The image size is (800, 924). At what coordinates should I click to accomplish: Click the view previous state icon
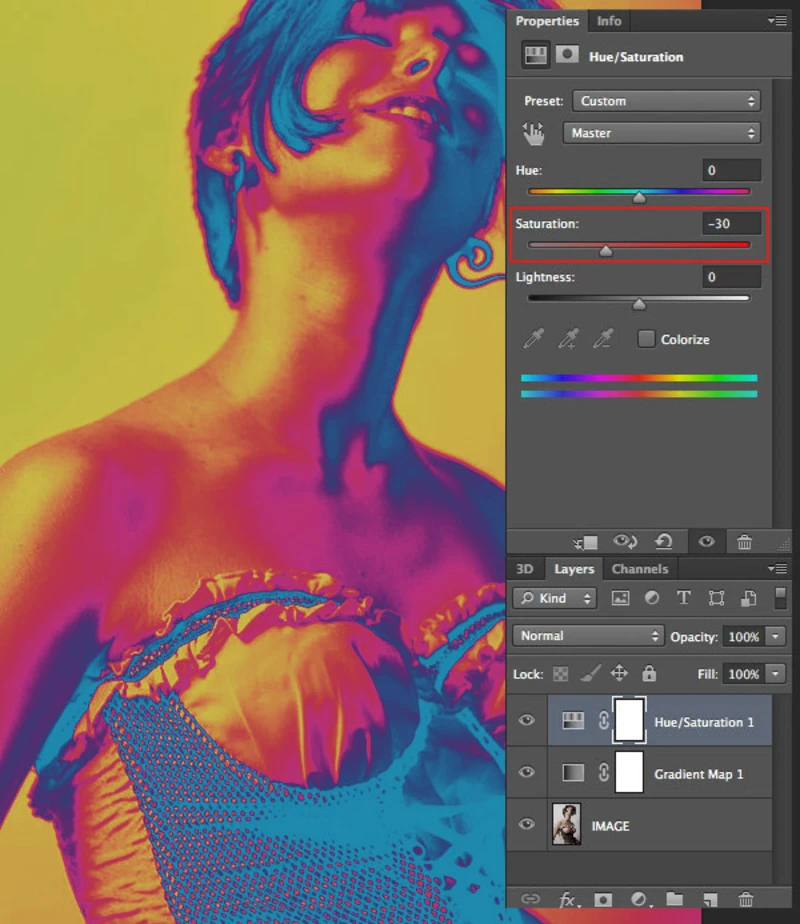[625, 541]
